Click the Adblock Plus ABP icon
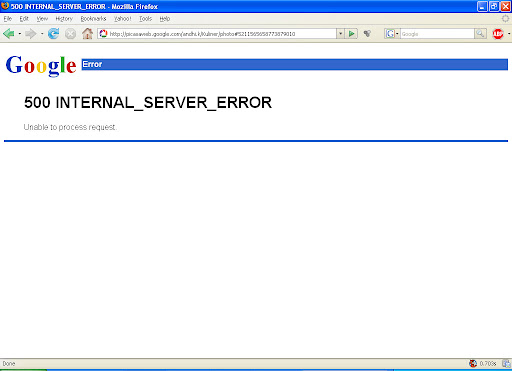 tap(498, 34)
